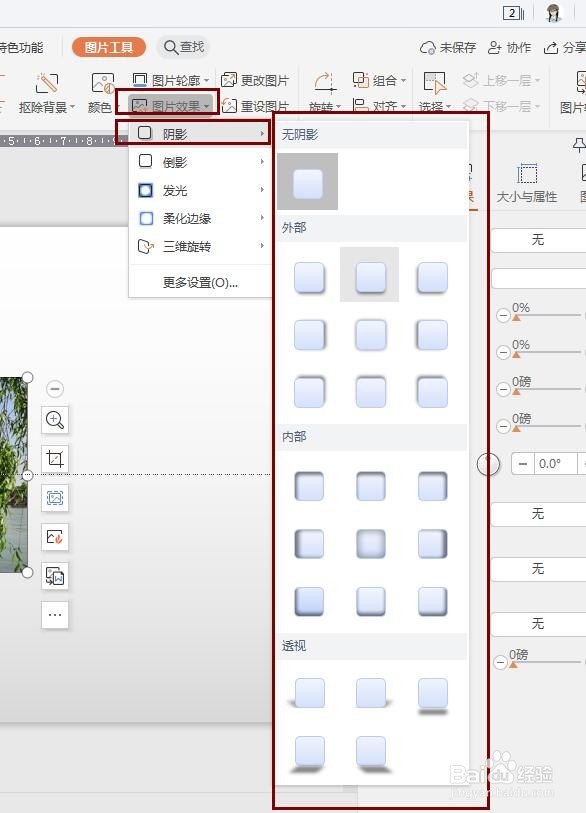
Task: Open the 颜色 color tool
Action: pos(101,93)
